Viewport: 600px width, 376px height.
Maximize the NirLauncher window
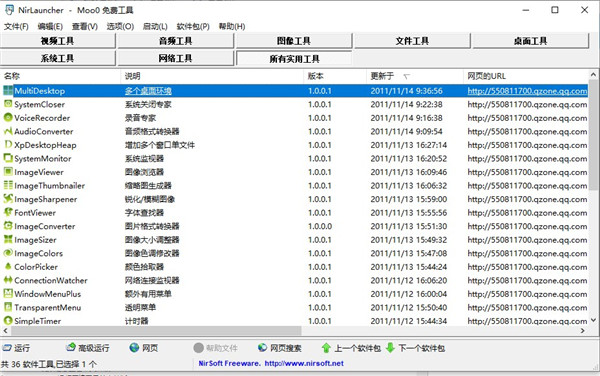[x=555, y=10]
